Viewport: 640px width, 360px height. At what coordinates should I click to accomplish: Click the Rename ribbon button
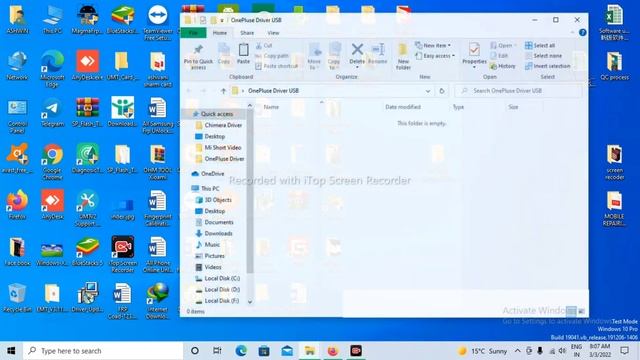pyautogui.click(x=378, y=54)
